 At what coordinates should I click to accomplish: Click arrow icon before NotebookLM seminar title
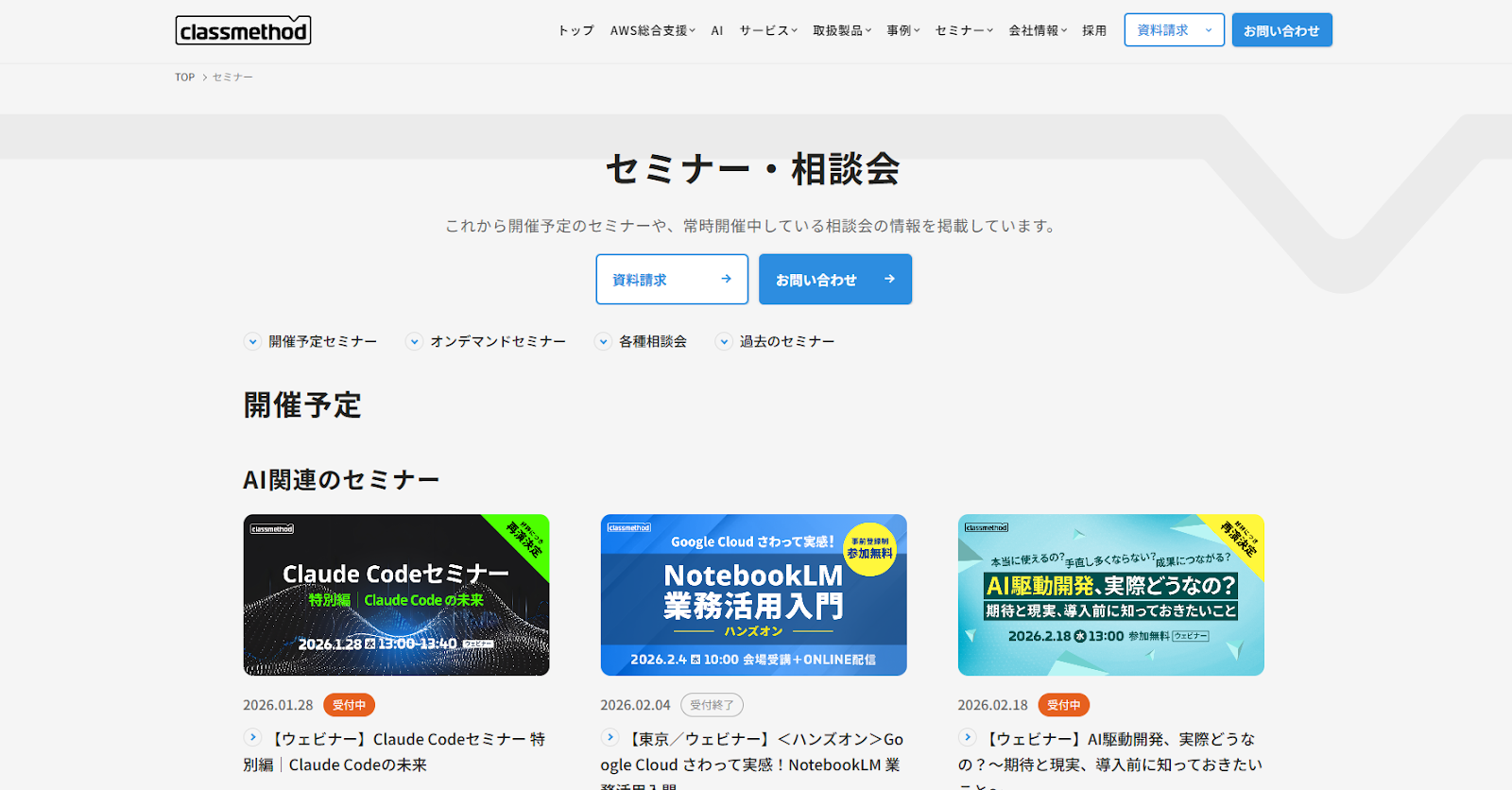coord(610,737)
